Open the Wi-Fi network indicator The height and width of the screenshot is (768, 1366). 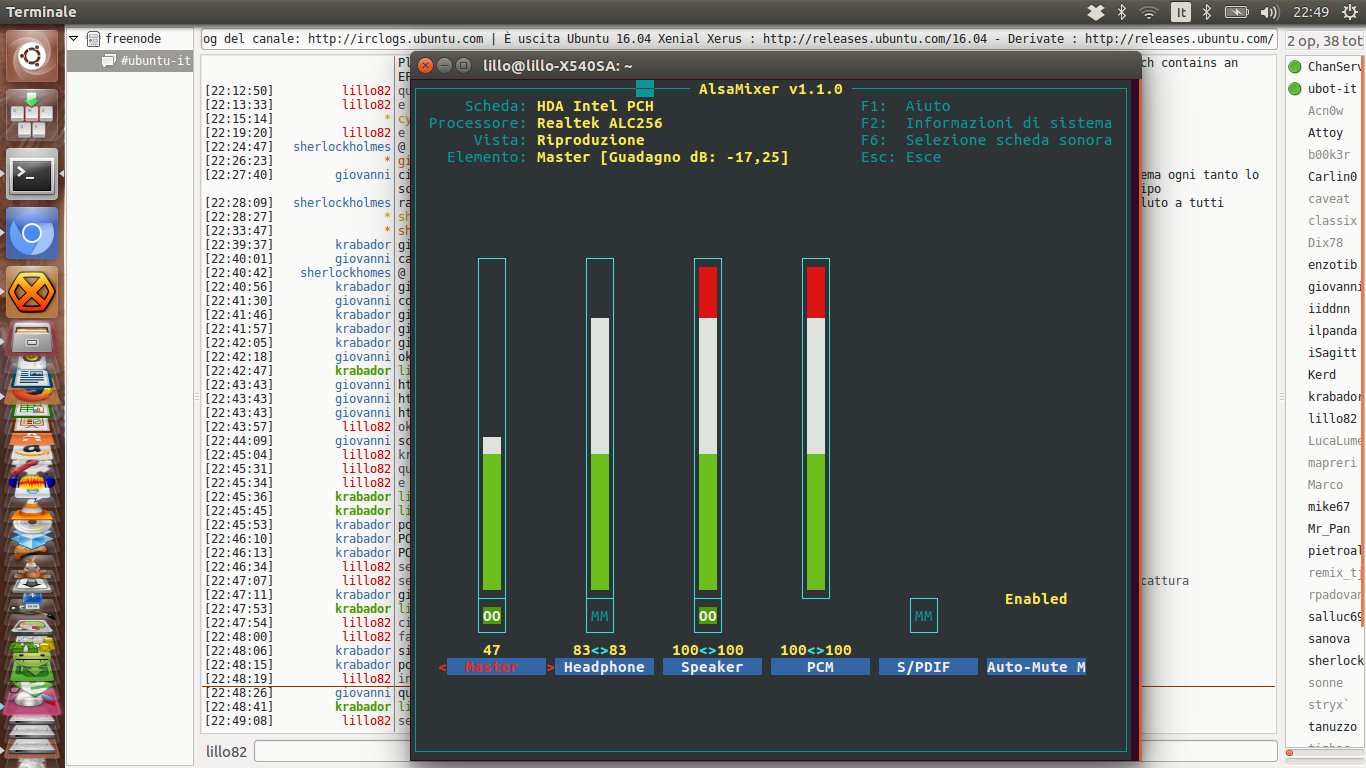[1149, 12]
